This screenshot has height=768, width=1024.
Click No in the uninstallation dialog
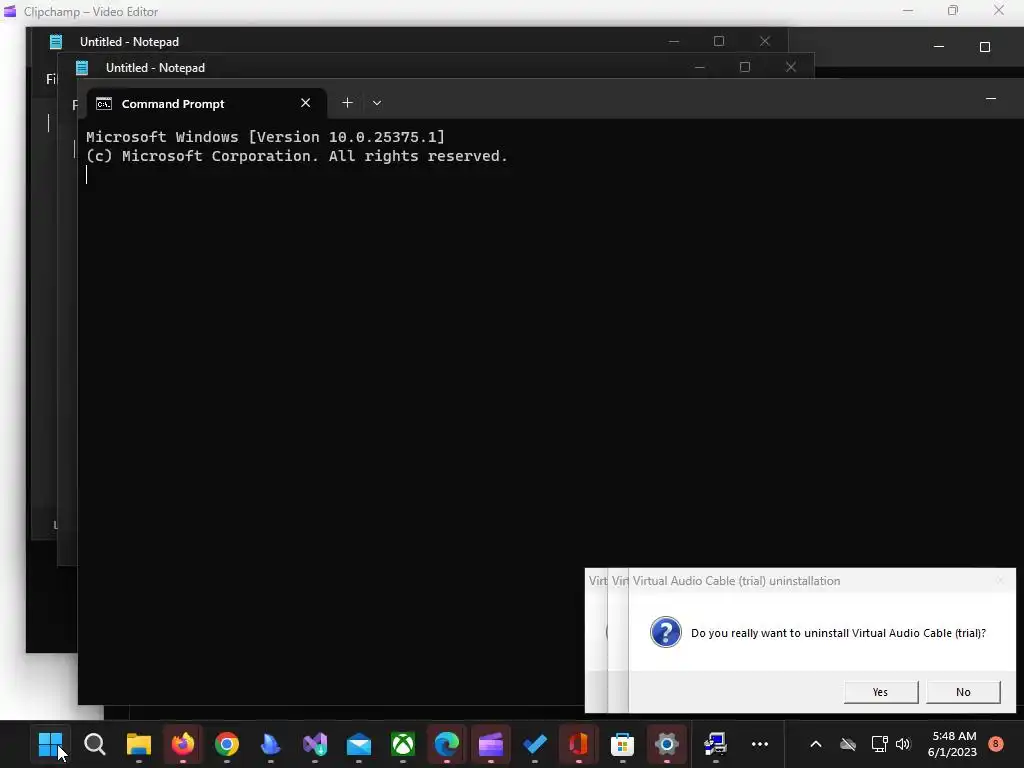pos(963,692)
